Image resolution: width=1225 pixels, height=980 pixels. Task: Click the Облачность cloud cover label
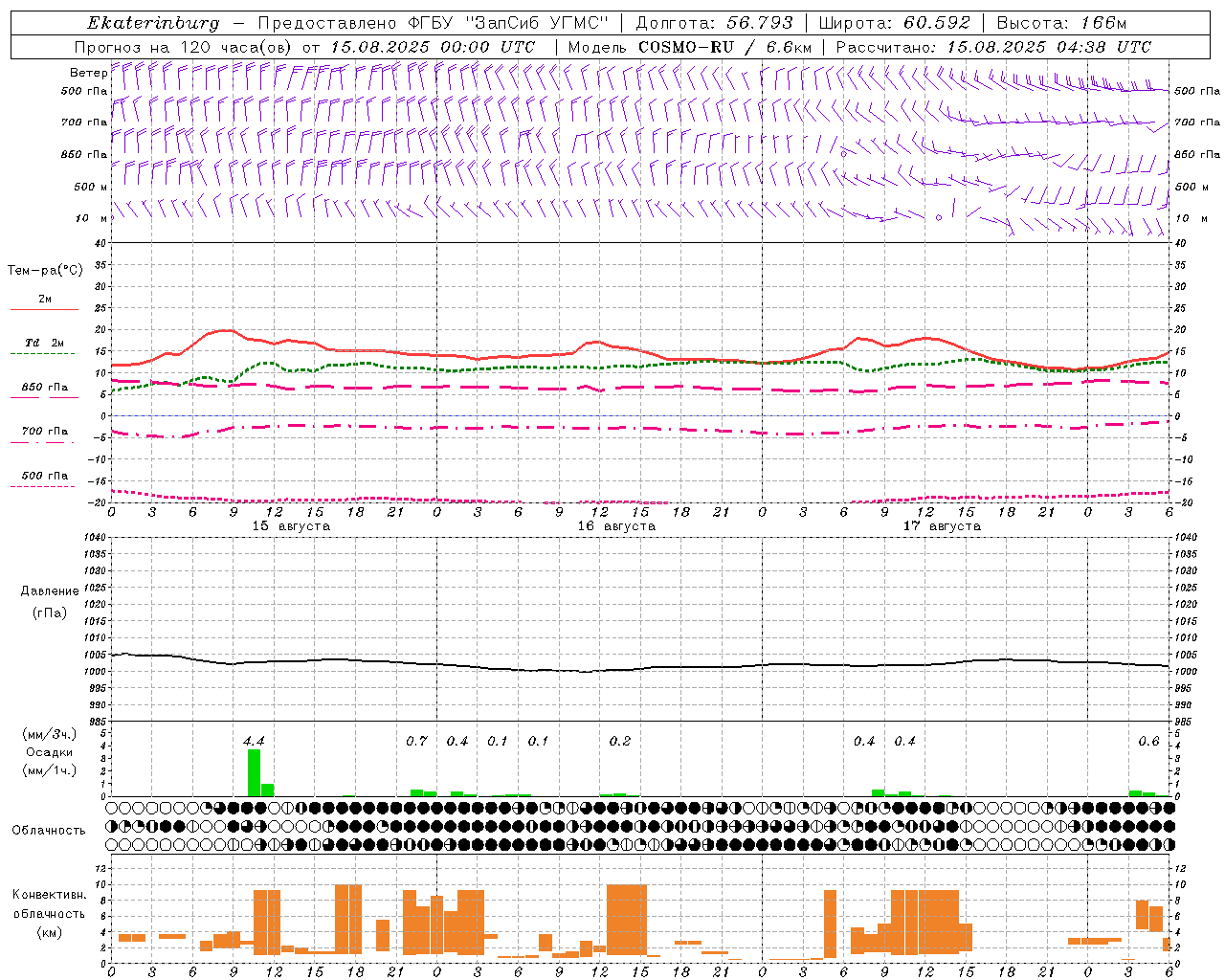tap(49, 830)
